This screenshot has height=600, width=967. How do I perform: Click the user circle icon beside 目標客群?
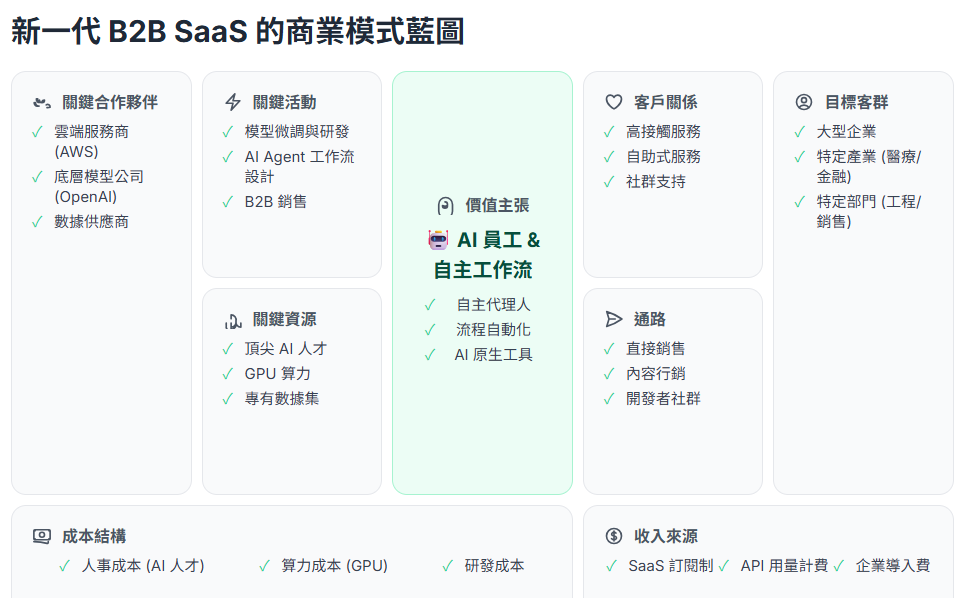[x=804, y=102]
